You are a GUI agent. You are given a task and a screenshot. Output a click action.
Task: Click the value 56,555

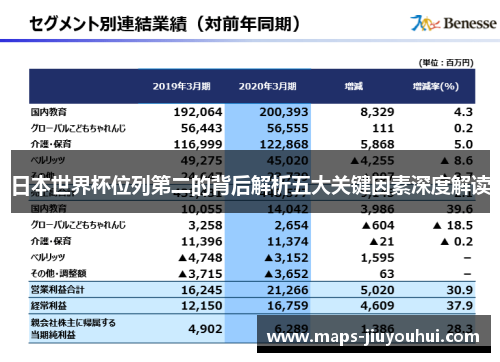(288, 128)
